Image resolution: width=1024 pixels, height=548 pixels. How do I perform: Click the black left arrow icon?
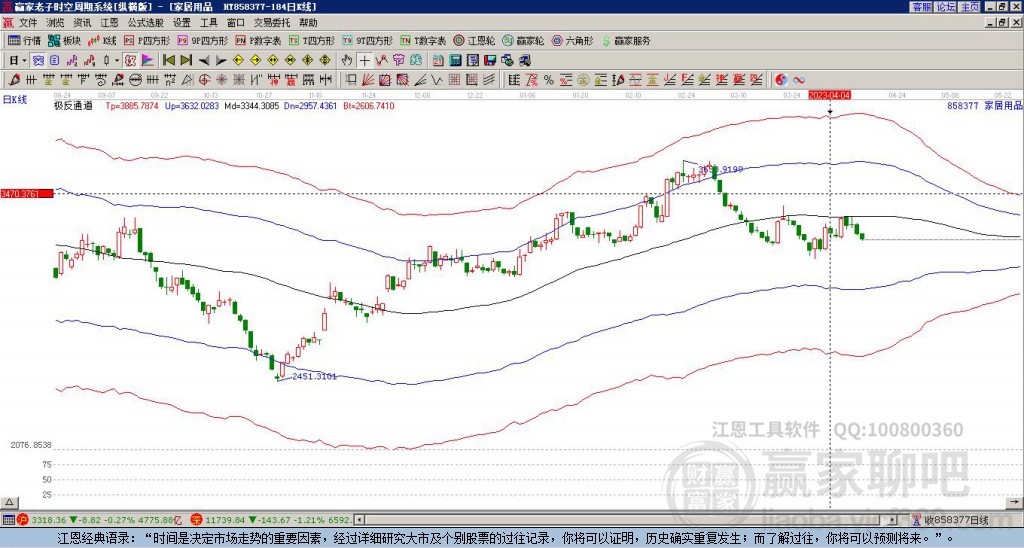[x=204, y=61]
